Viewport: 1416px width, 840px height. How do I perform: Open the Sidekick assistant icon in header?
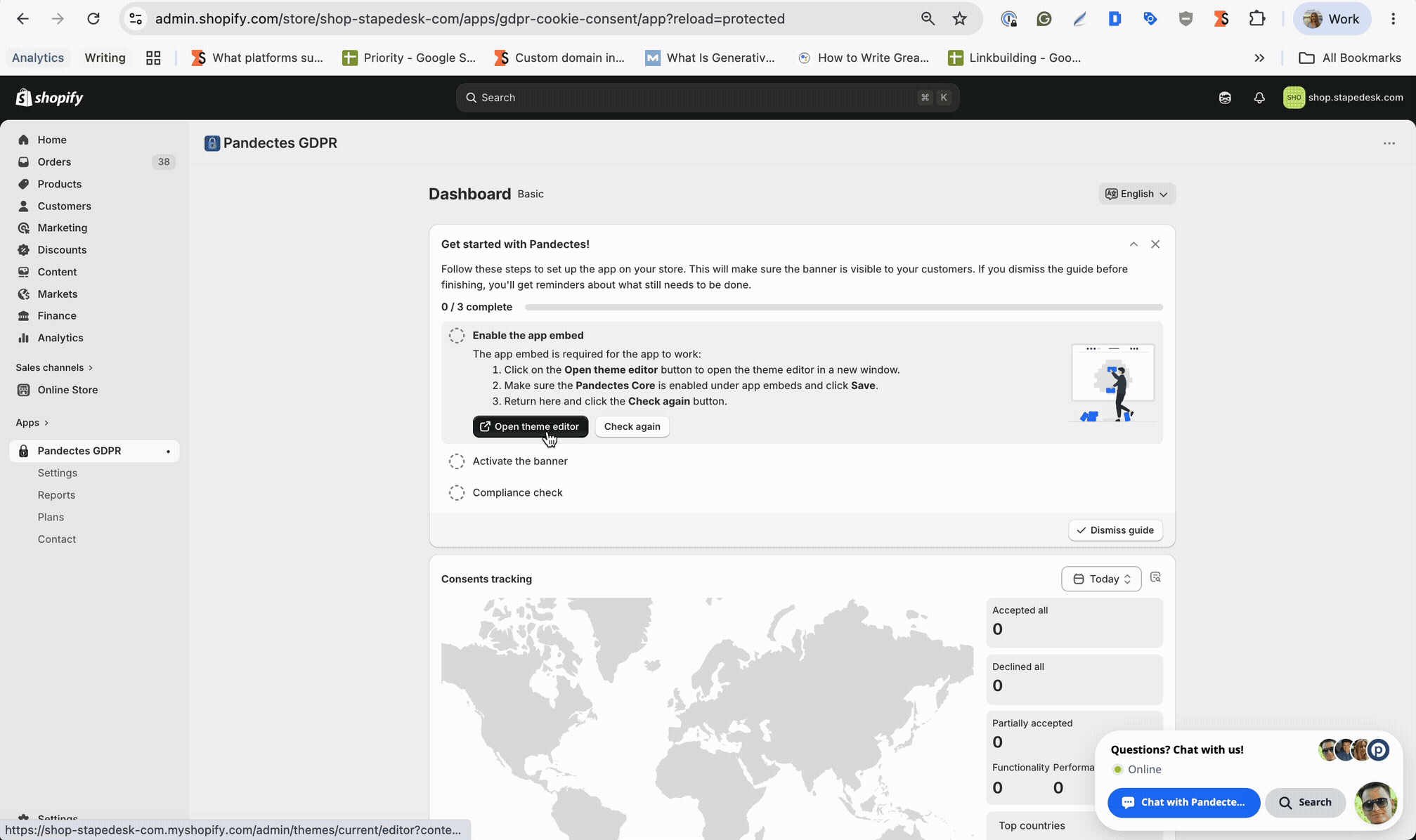point(1225,98)
